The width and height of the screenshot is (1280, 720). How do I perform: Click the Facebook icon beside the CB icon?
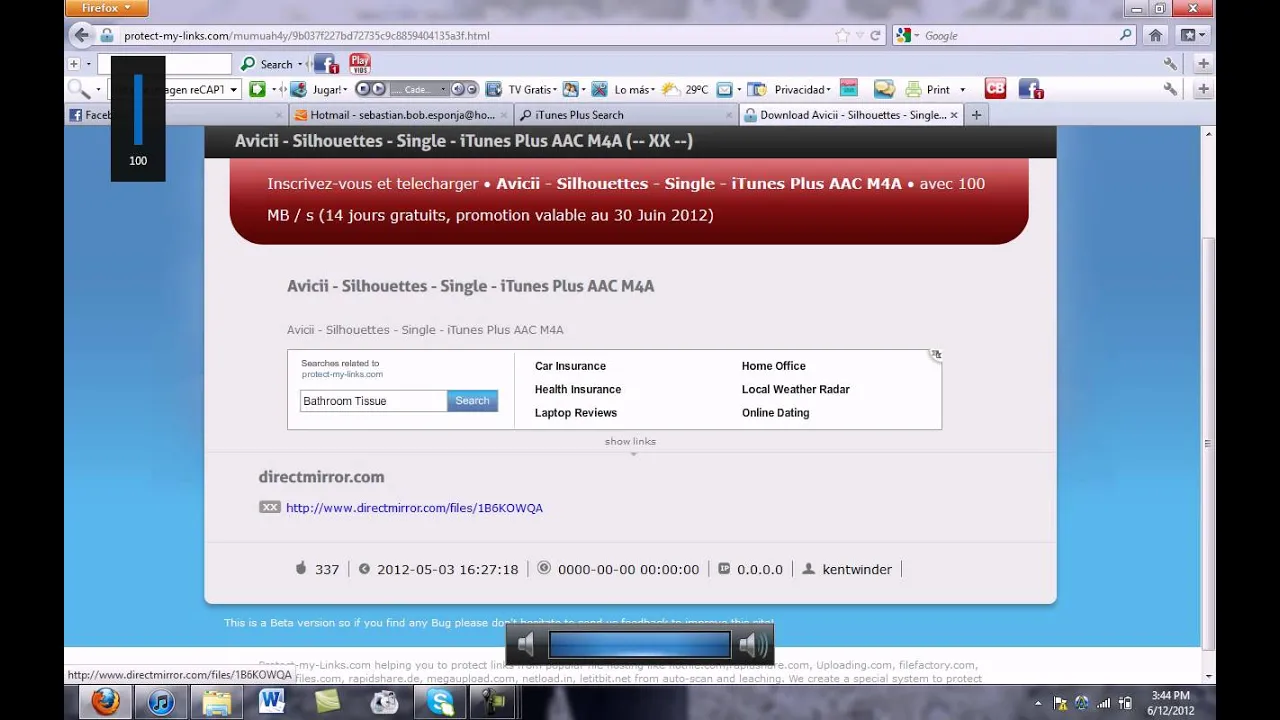click(x=1030, y=88)
